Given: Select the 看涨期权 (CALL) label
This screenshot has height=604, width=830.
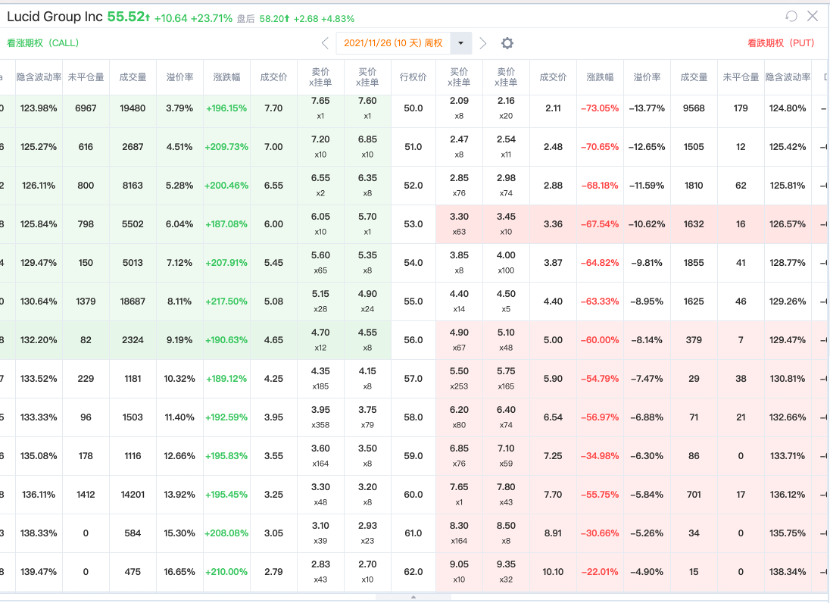Looking at the screenshot, I should (43, 43).
